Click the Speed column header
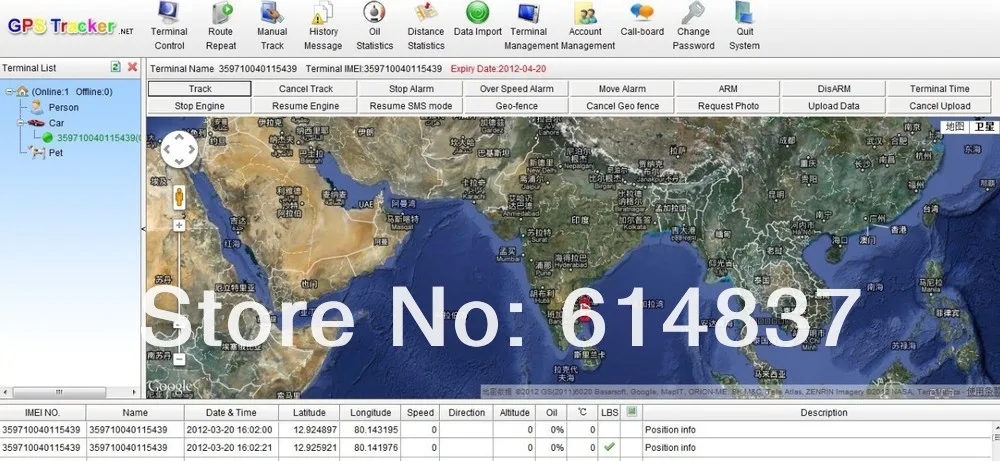1000x461 pixels. [420, 413]
